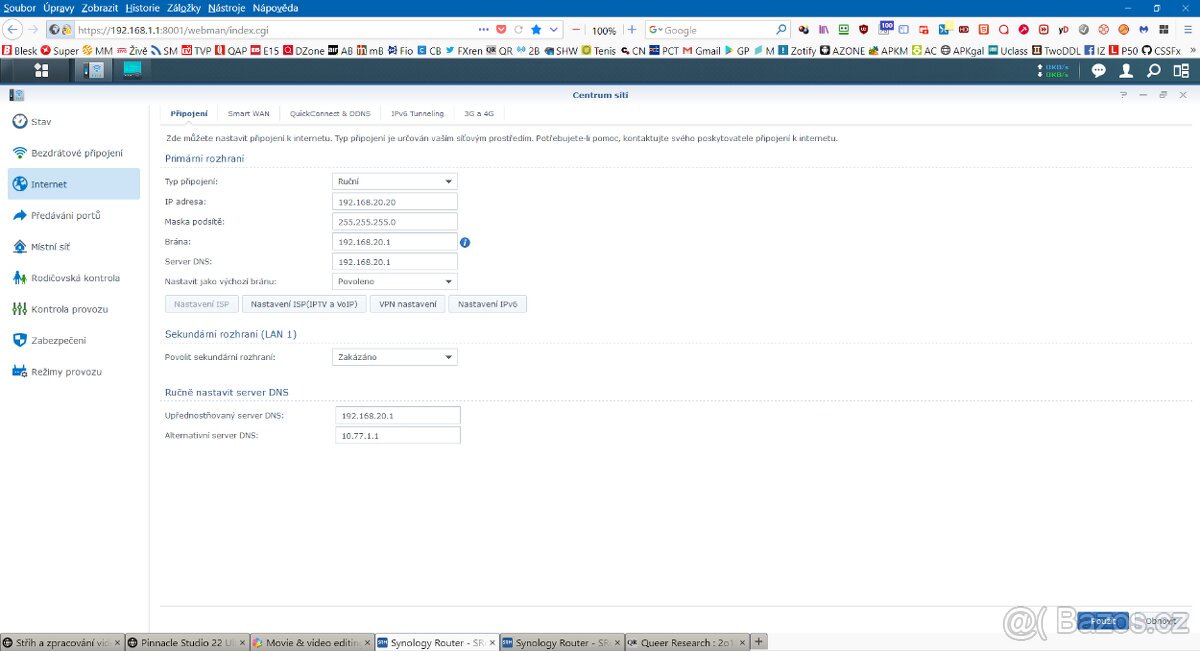This screenshot has height=651, width=1200.
Task: Open the user account options icon
Action: click(1125, 70)
